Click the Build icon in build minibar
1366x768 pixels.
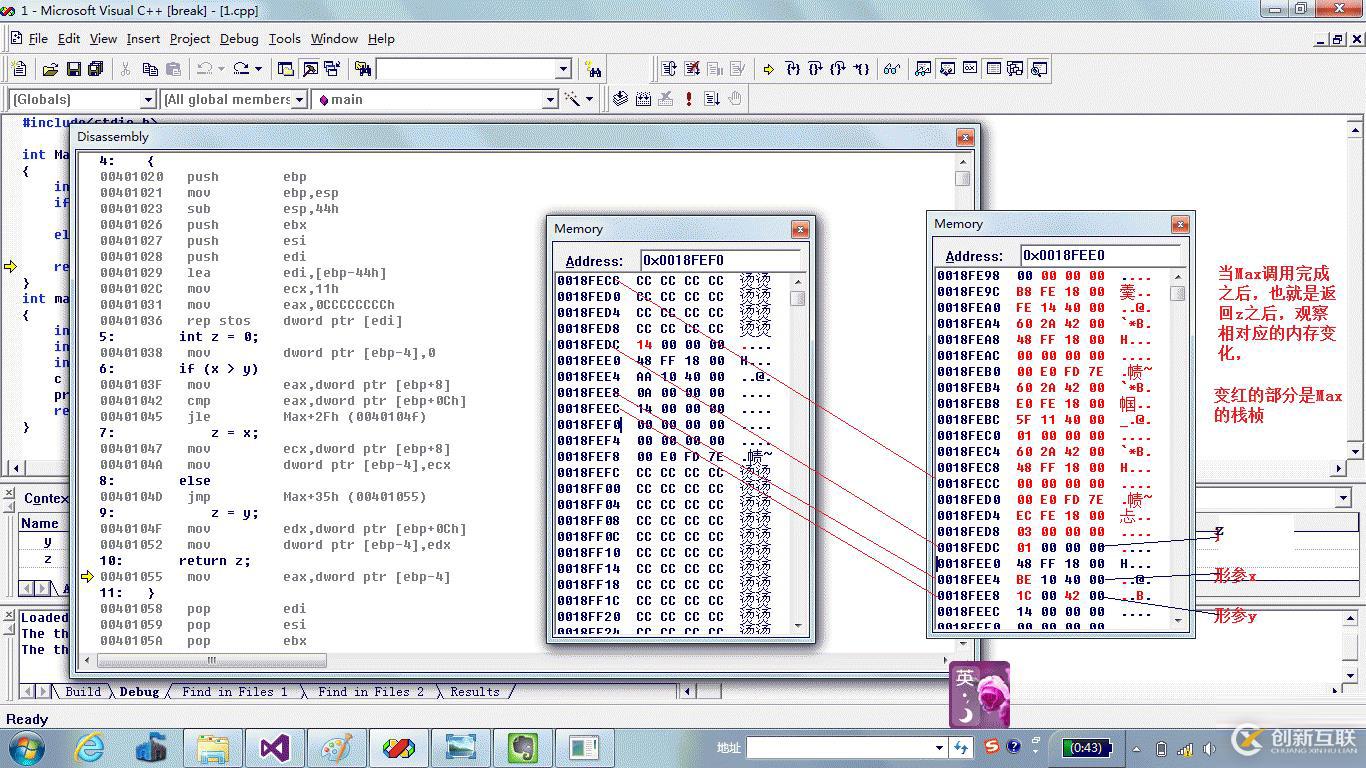(643, 99)
